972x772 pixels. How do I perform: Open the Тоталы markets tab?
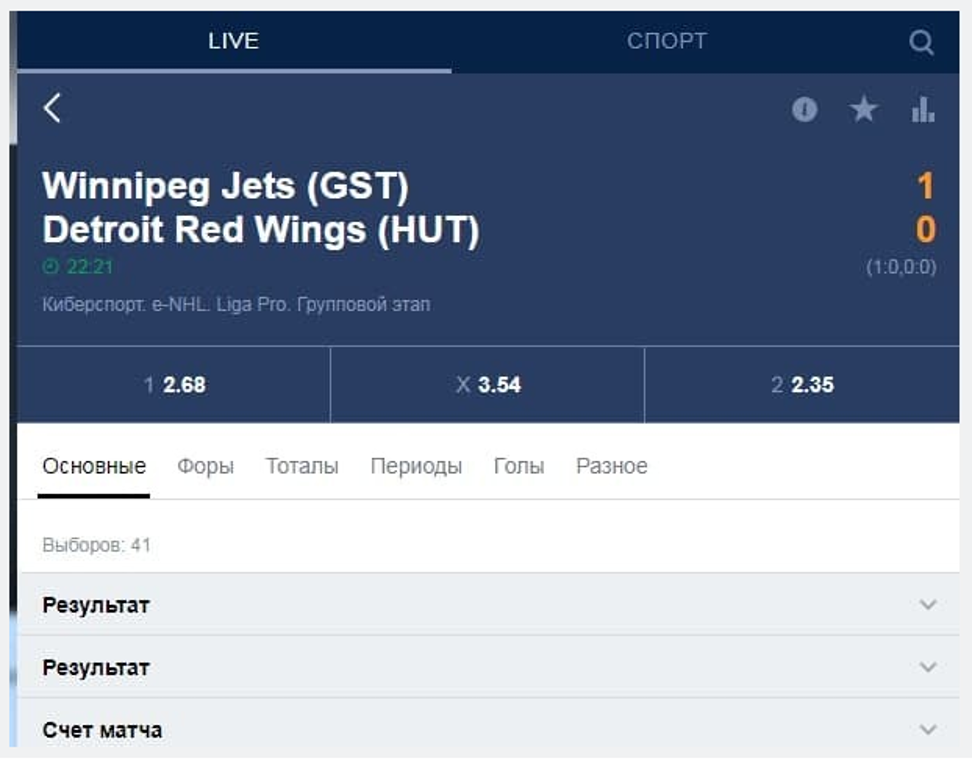(302, 466)
